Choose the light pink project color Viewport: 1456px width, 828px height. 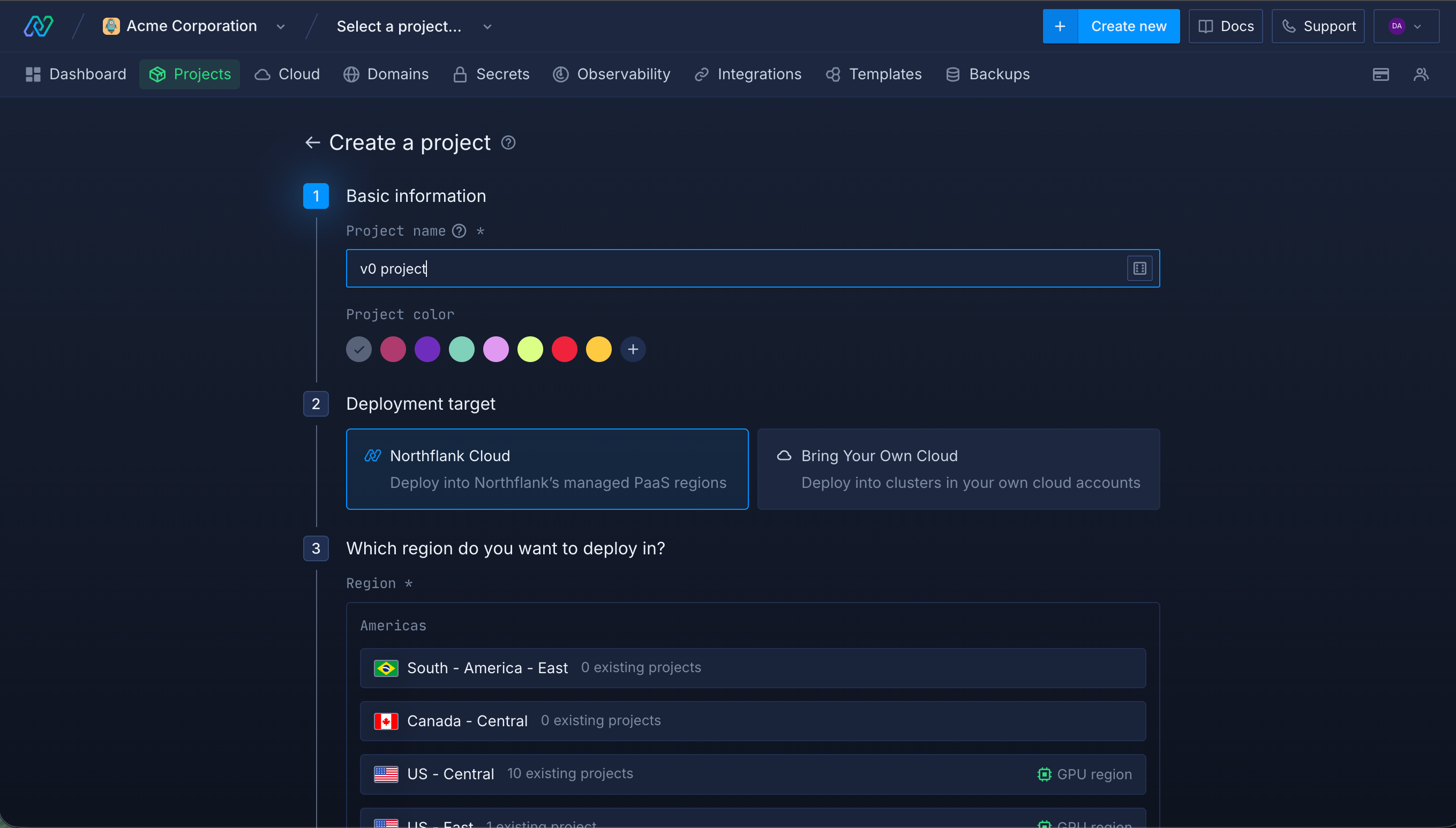pos(496,349)
